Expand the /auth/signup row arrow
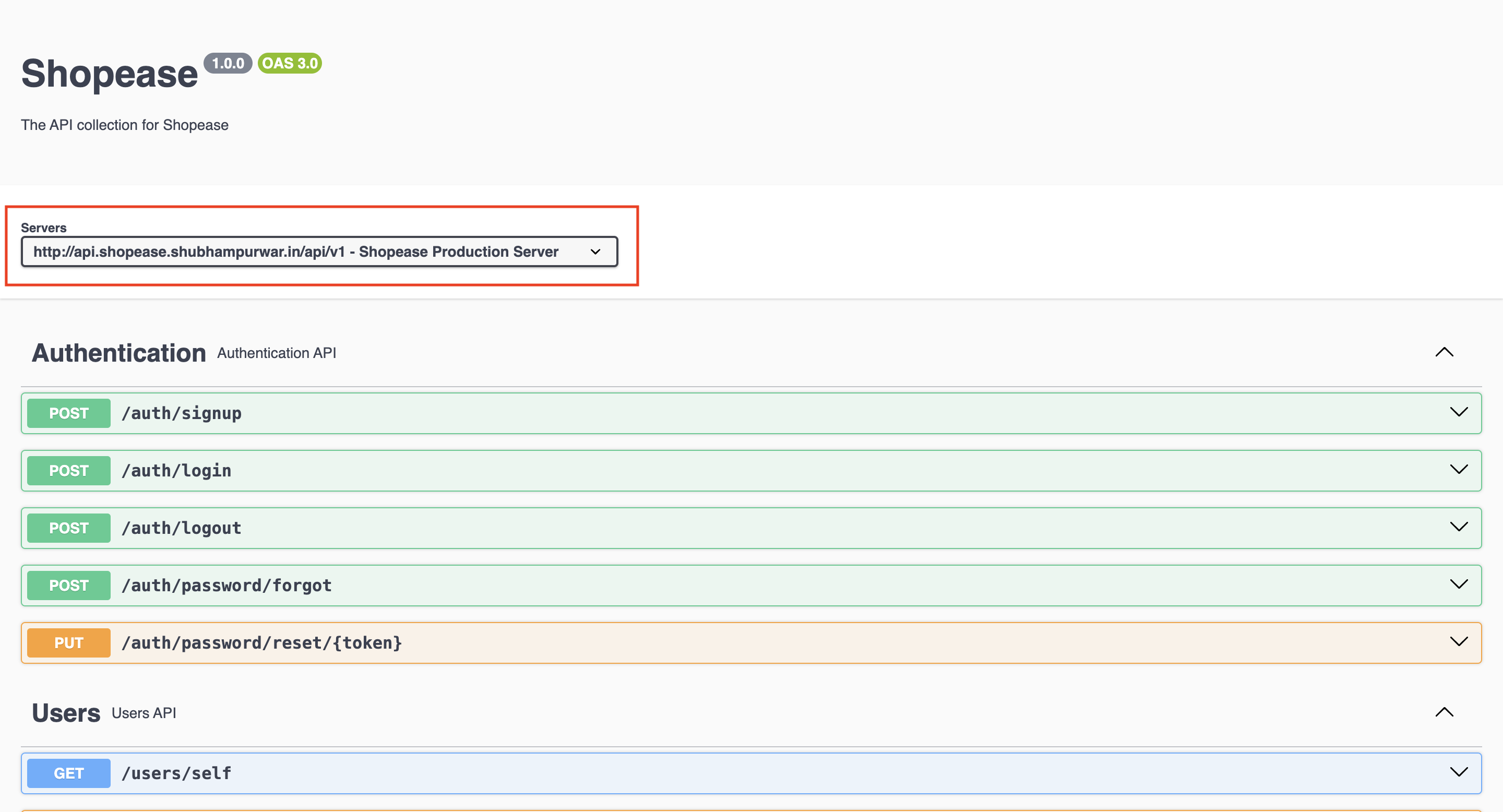The height and width of the screenshot is (812, 1503). point(1459,412)
